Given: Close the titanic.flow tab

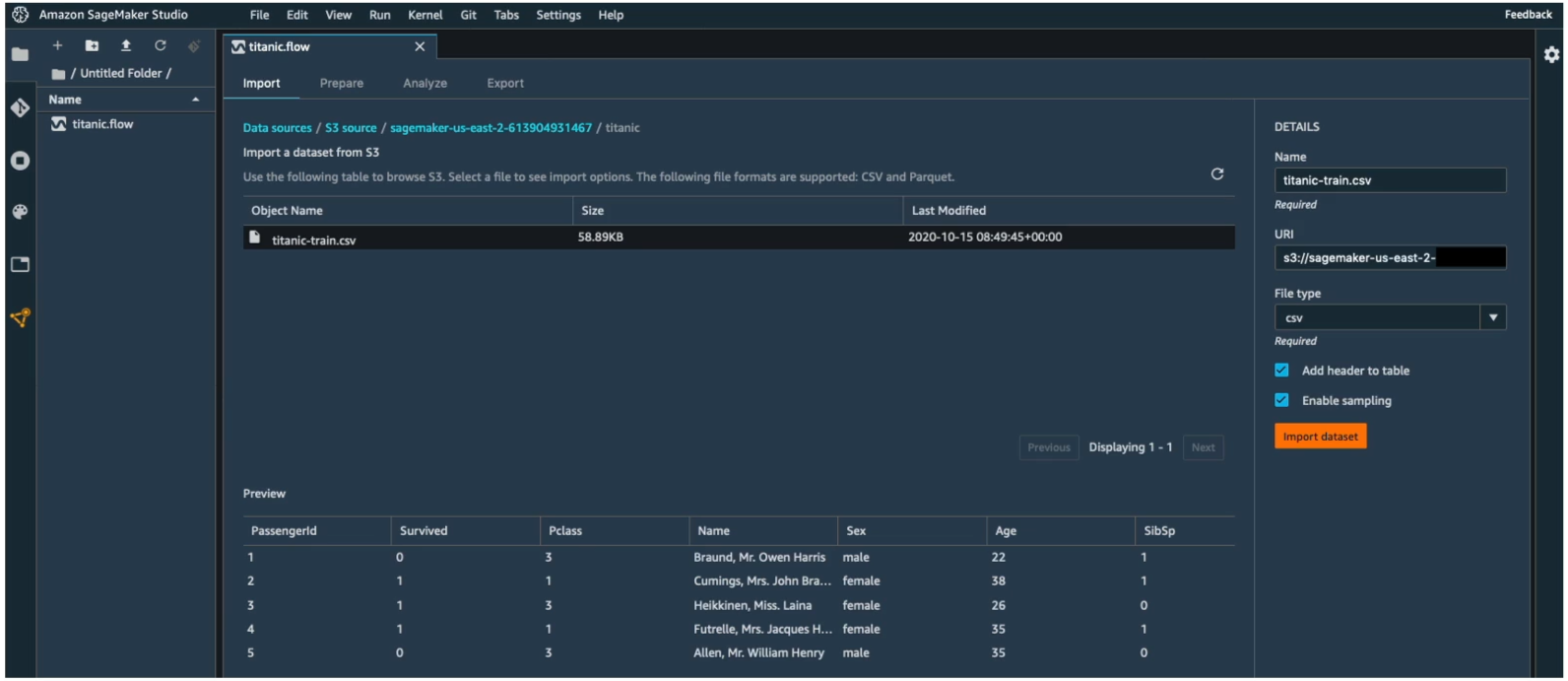Looking at the screenshot, I should pyautogui.click(x=420, y=46).
